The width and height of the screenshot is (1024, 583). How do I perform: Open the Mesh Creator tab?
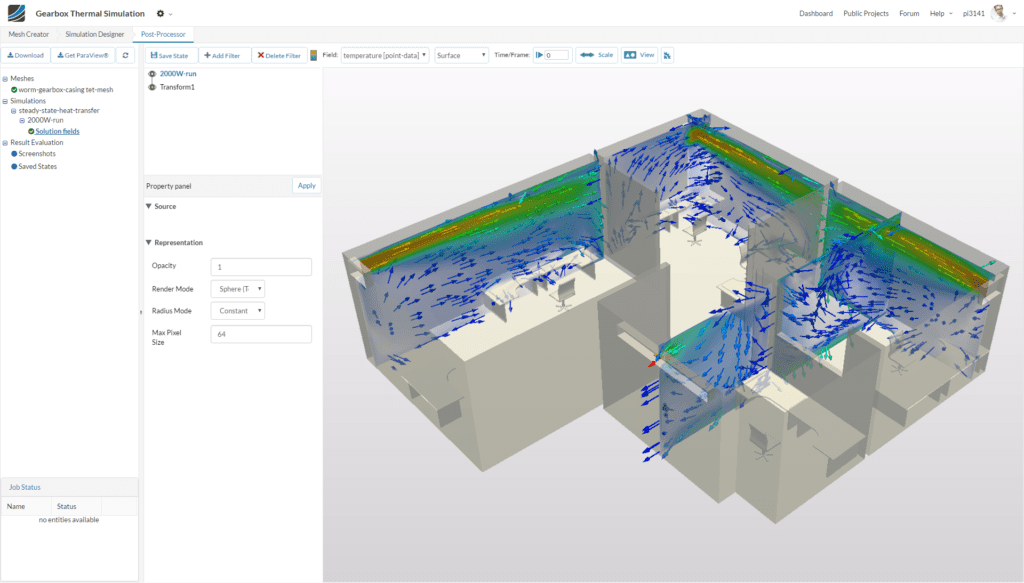coord(29,33)
